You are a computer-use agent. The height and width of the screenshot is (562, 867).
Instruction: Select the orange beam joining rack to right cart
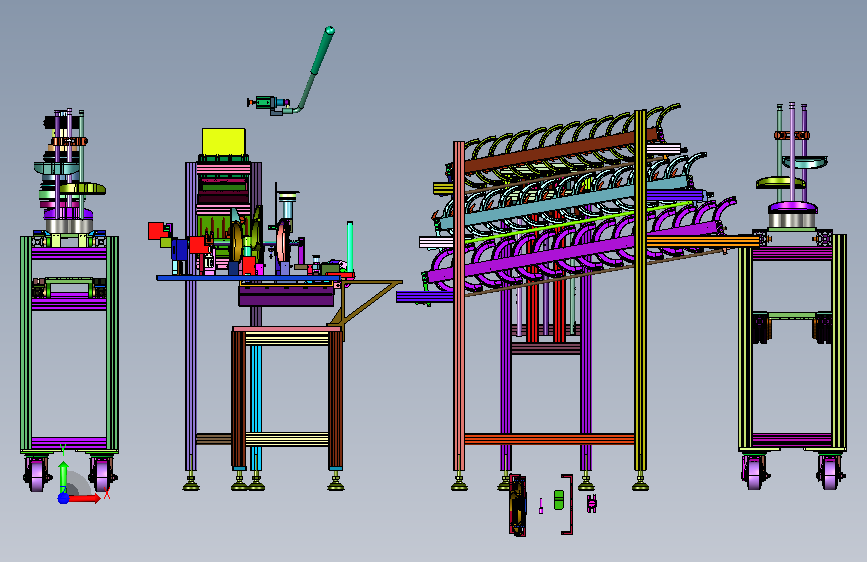click(x=703, y=242)
